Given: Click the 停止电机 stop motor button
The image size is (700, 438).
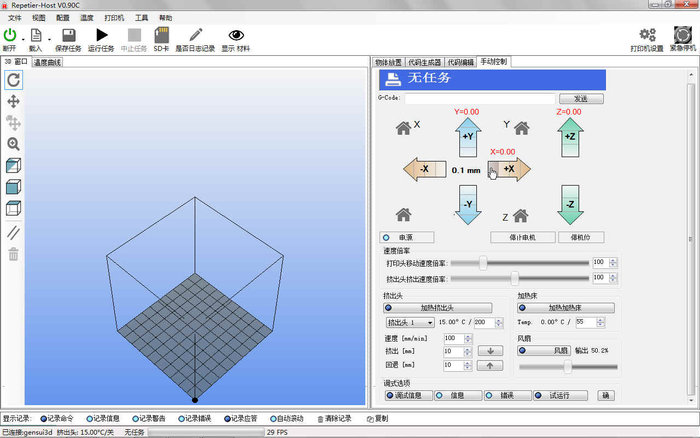Looking at the screenshot, I should [515, 238].
